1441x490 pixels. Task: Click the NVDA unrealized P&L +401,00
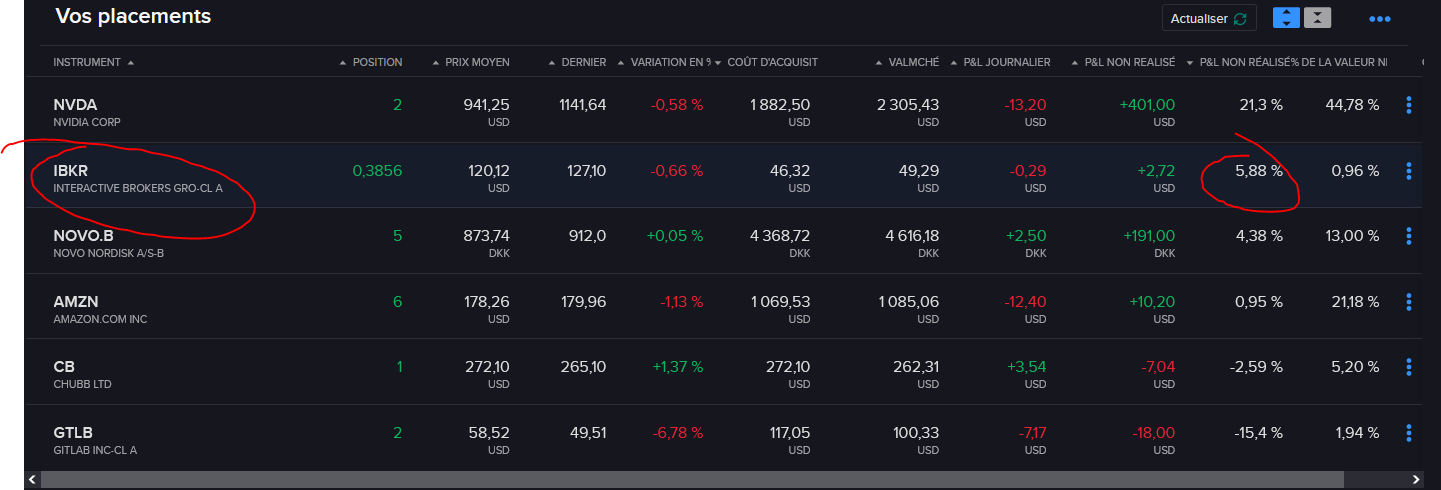pos(1147,105)
